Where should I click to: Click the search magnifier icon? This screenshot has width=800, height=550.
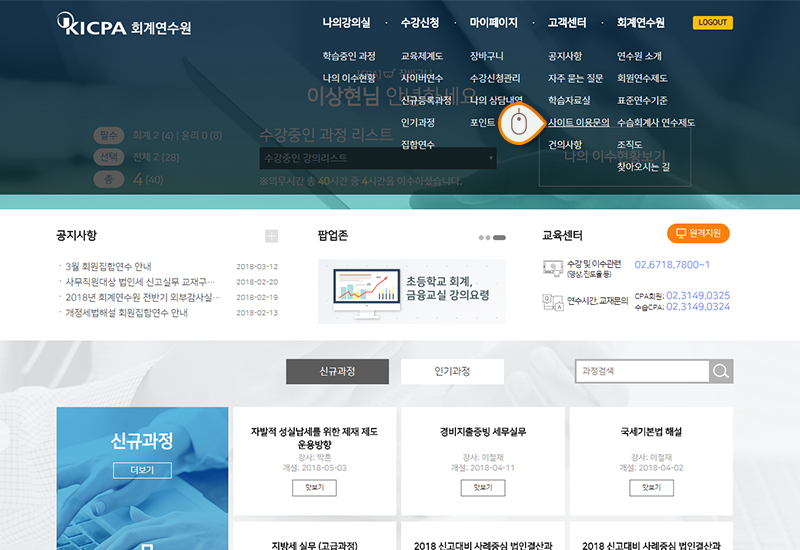tap(721, 371)
